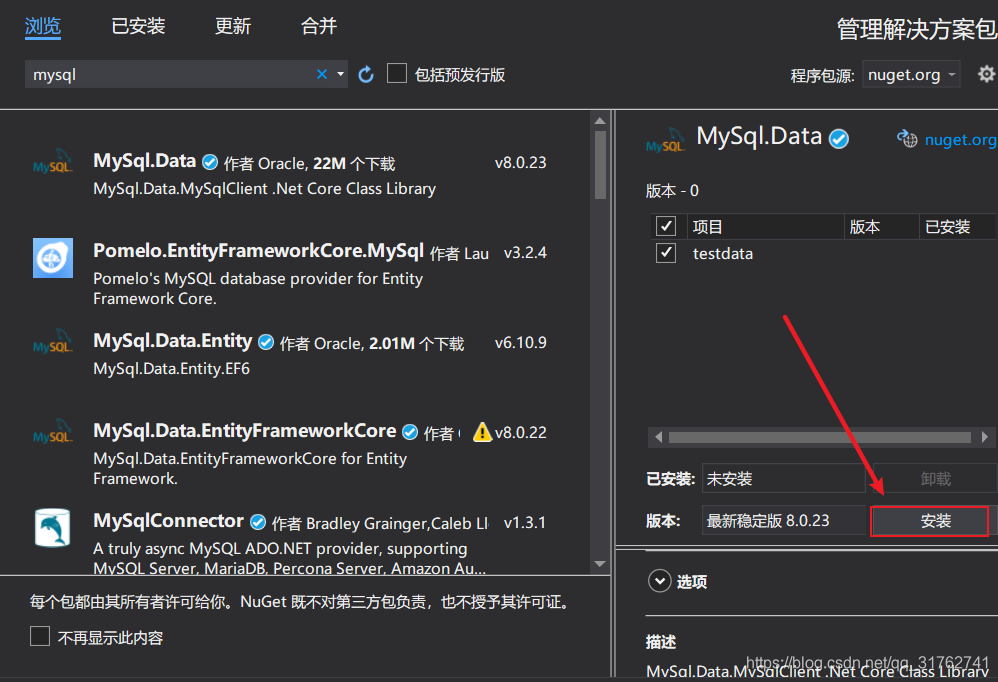
Task: Click the Install button
Action: pos(929,521)
